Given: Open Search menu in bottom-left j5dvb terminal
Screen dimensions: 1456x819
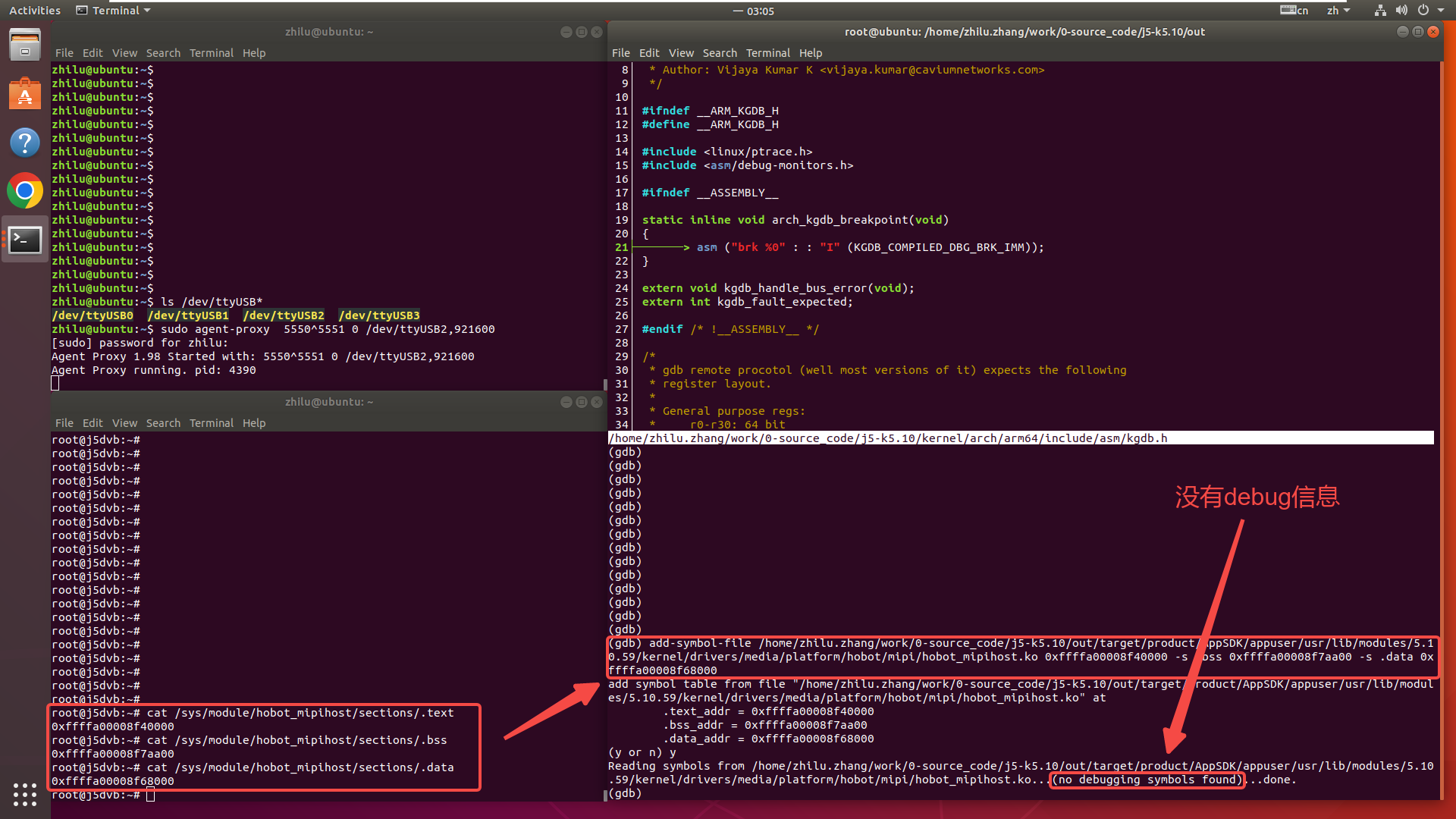Looking at the screenshot, I should (163, 423).
